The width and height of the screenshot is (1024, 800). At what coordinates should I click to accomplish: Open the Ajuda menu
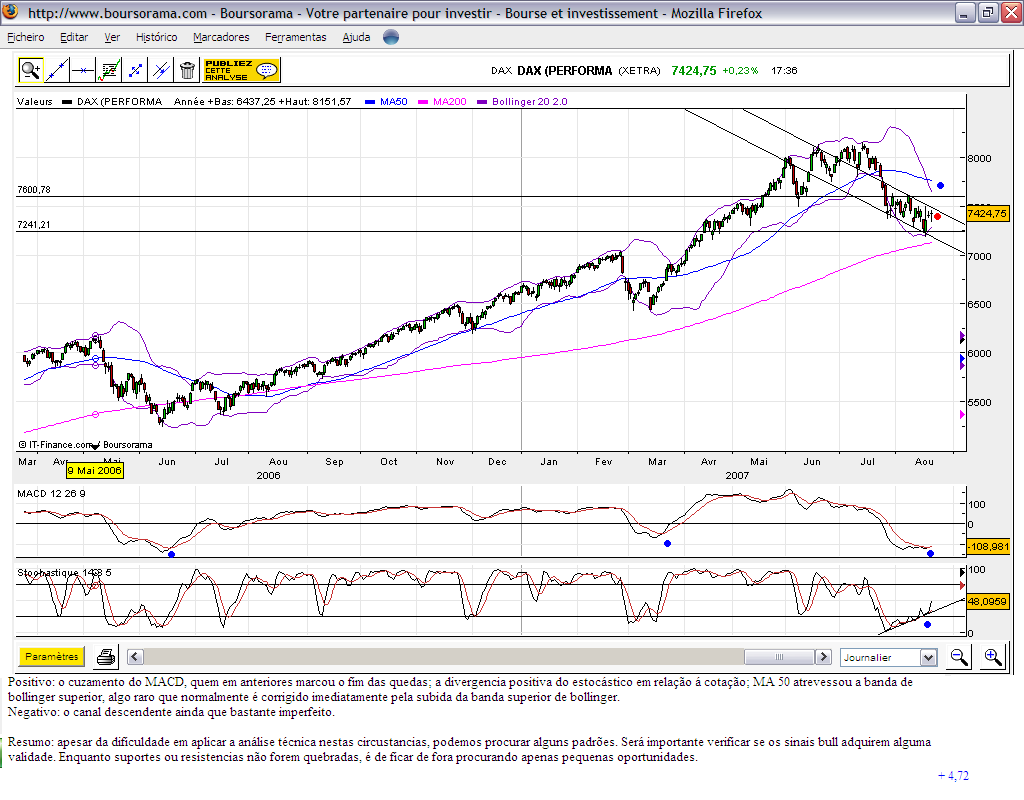[x=356, y=37]
